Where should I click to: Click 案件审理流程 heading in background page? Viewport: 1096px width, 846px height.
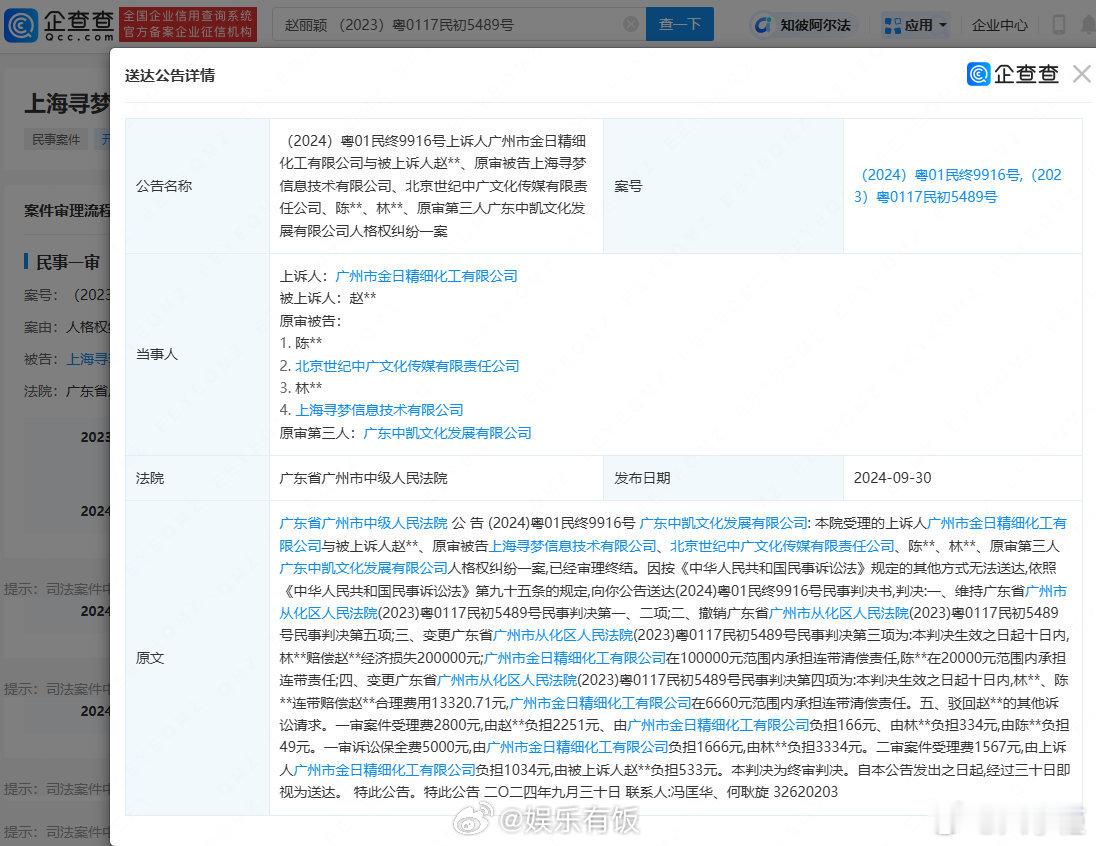coord(67,210)
